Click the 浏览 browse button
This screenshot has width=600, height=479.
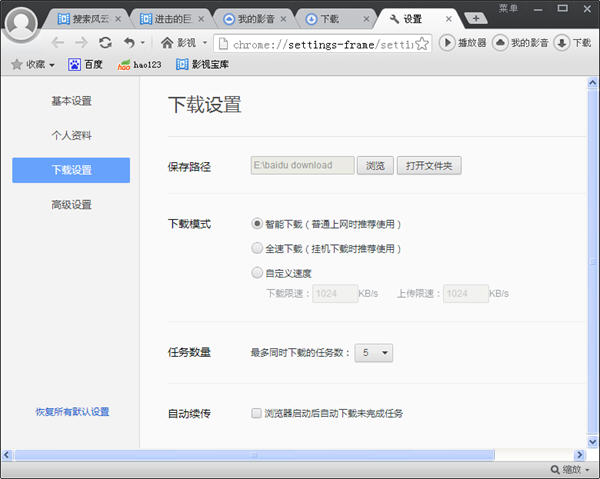pyautogui.click(x=375, y=166)
